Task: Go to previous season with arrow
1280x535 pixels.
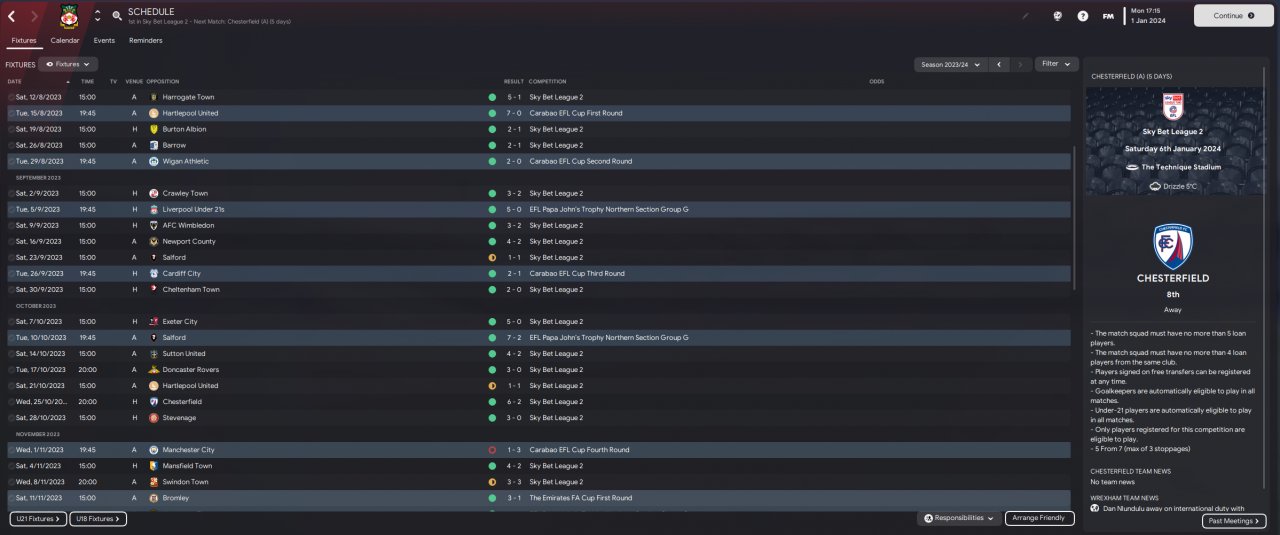Action: click(x=998, y=64)
